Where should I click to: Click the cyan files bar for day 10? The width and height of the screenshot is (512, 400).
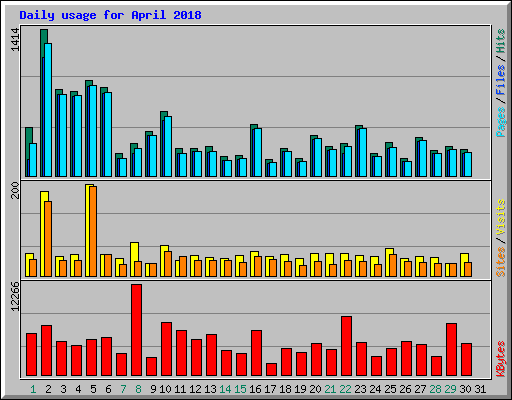tap(168, 146)
